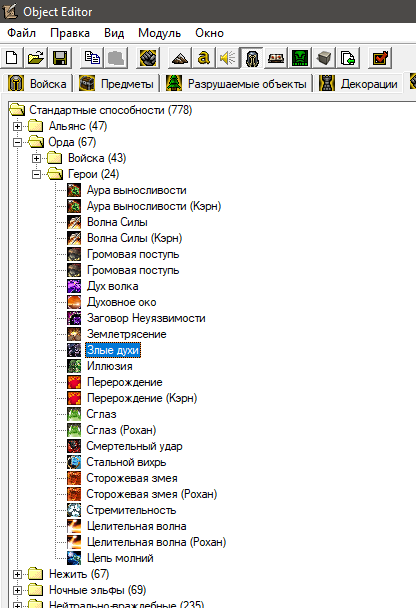
Task: Select Волна Силы (Кэрн) ability
Action: click(x=134, y=238)
